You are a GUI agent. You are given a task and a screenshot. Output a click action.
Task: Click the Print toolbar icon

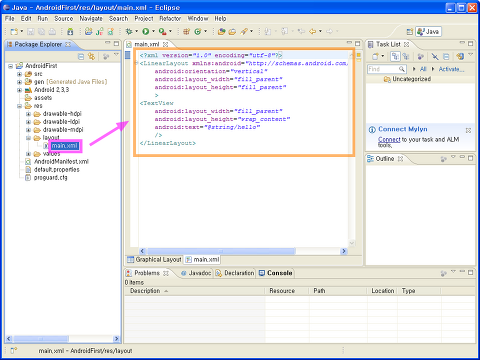pos(52,31)
